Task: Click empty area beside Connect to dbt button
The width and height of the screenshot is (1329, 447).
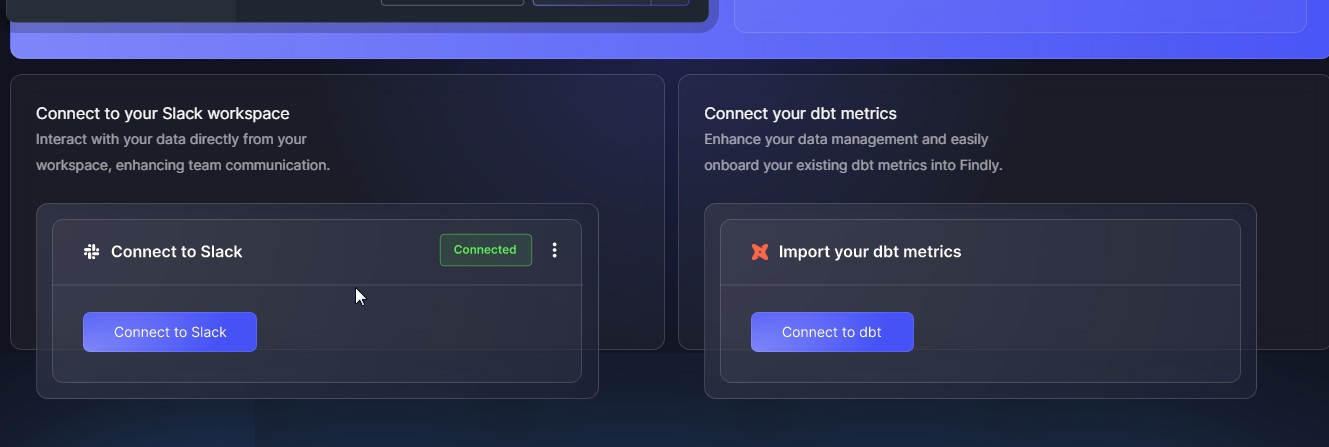Action: click(x=1070, y=332)
